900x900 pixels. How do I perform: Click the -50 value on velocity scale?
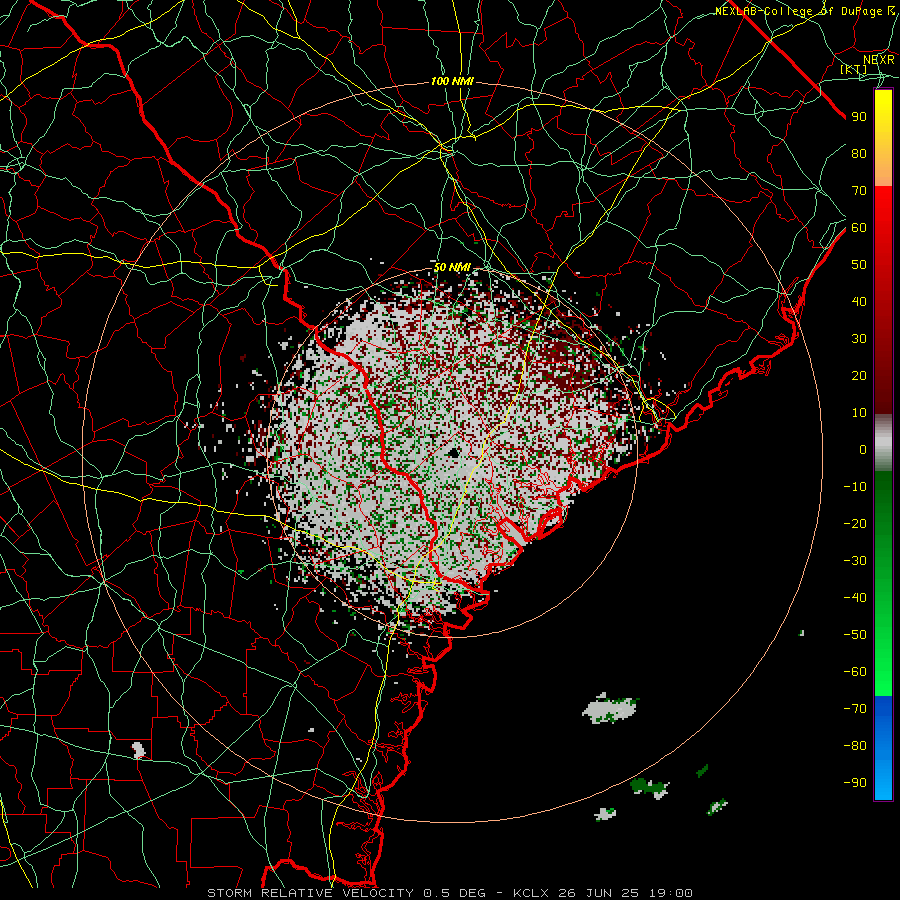coord(855,635)
